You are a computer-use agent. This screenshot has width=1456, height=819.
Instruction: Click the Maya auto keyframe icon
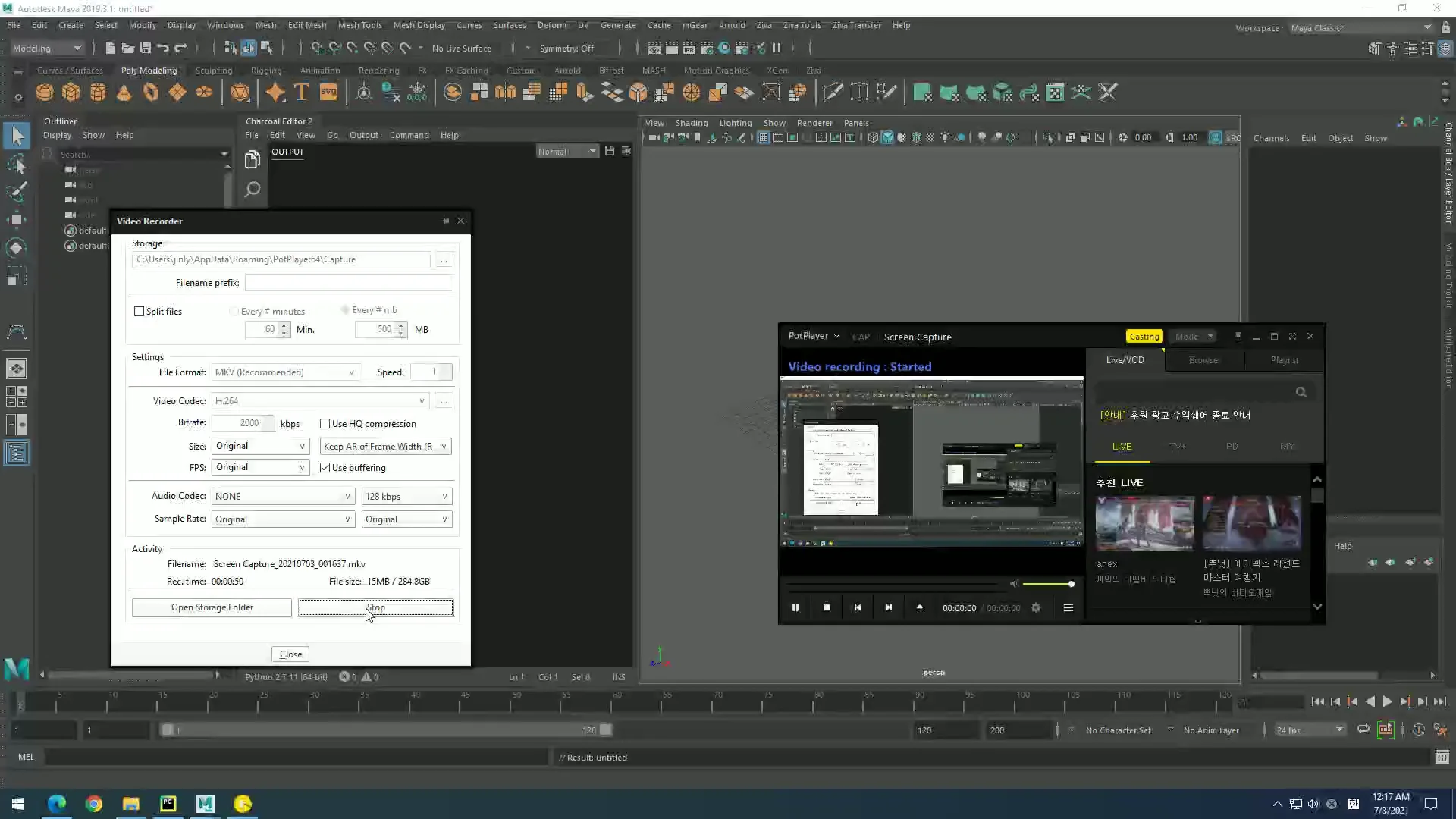coord(1385,730)
